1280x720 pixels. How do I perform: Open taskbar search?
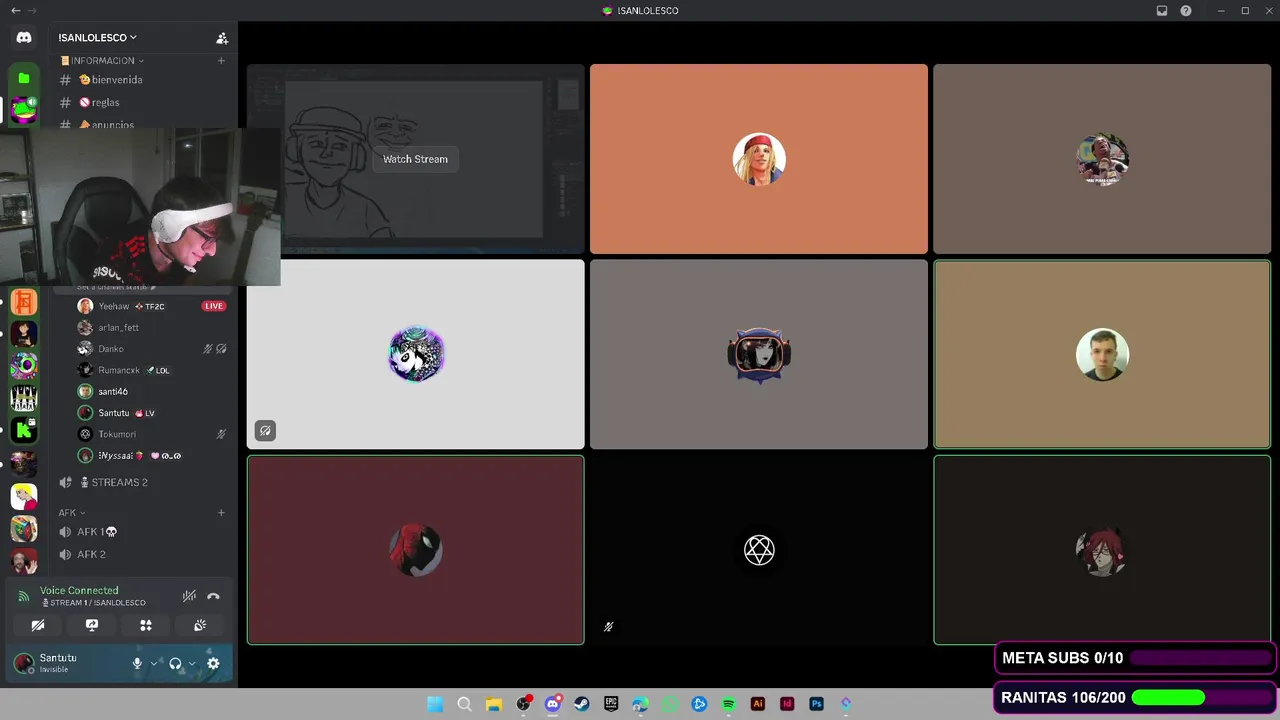464,704
